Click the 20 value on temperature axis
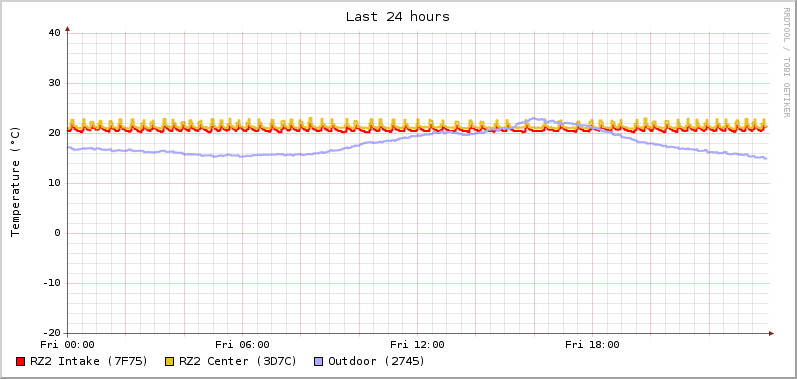This screenshot has width=797, height=379. pyautogui.click(x=54, y=133)
